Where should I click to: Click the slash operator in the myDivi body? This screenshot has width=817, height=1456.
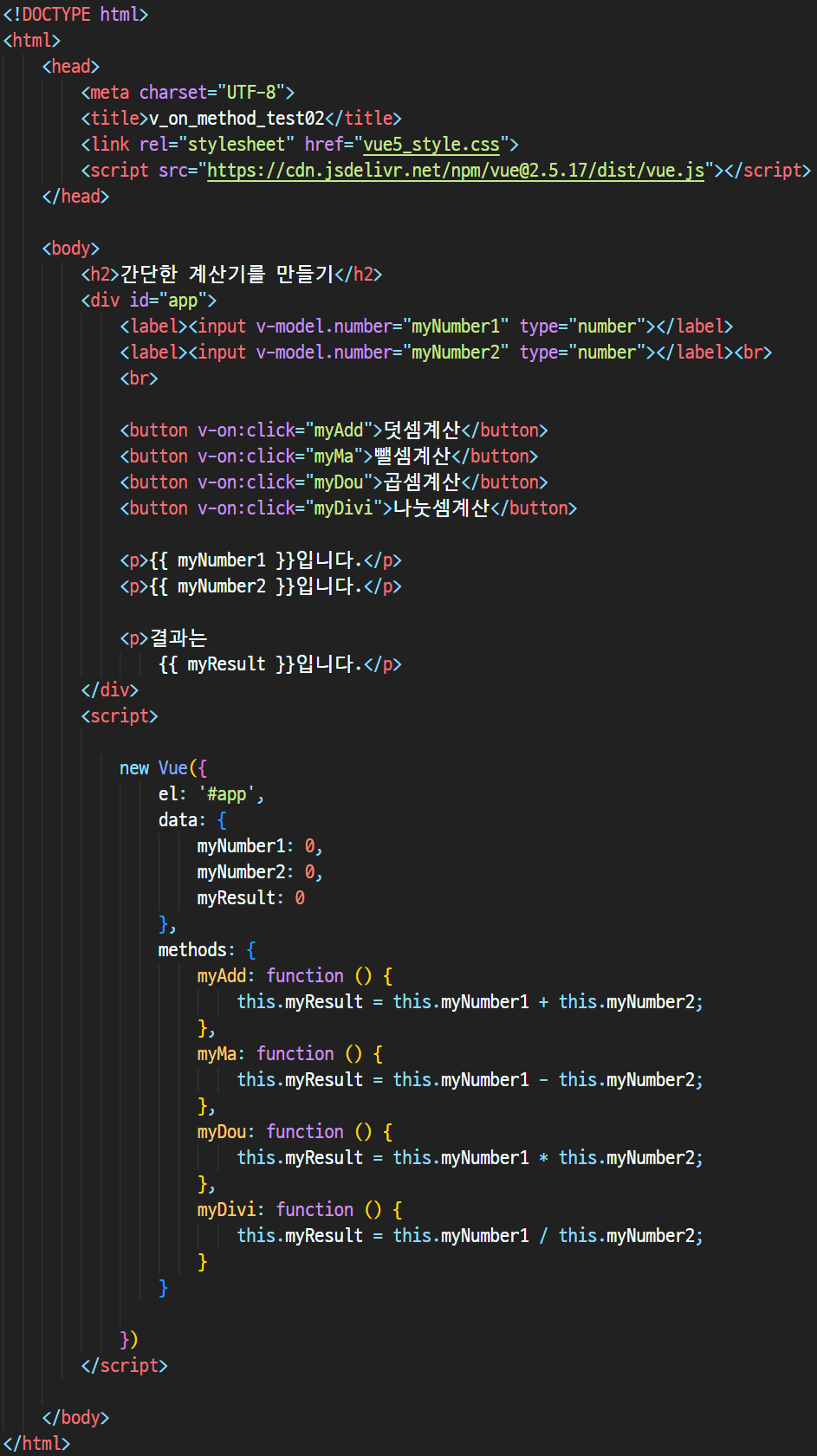click(543, 1236)
